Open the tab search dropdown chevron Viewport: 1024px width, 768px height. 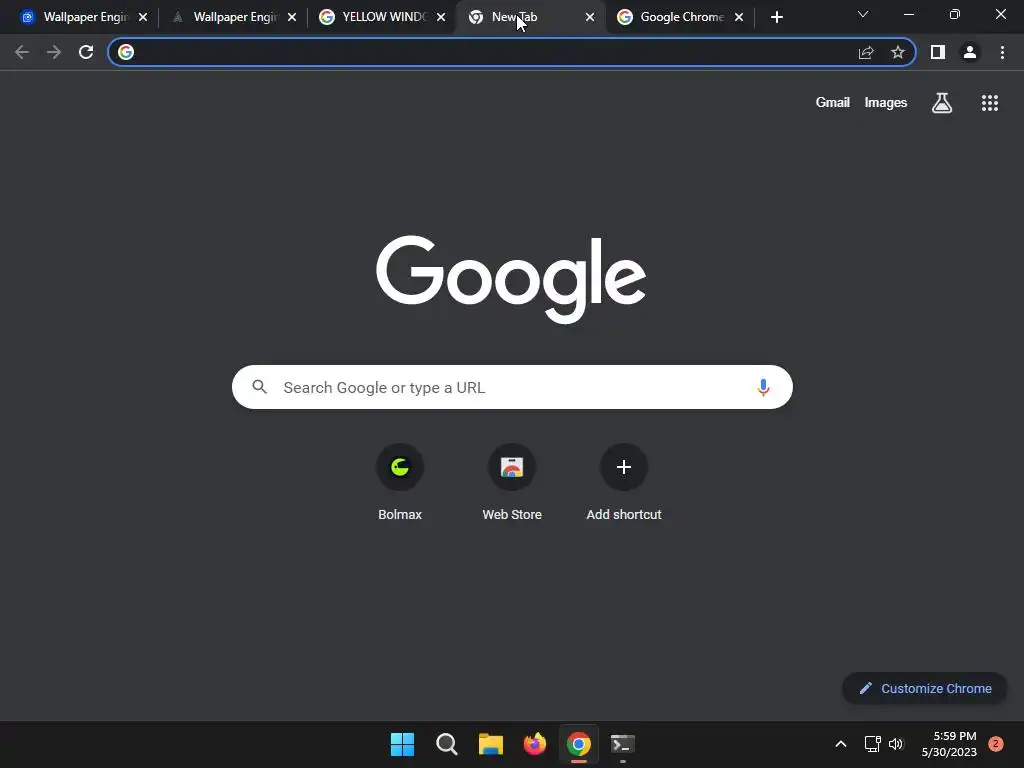tap(863, 14)
